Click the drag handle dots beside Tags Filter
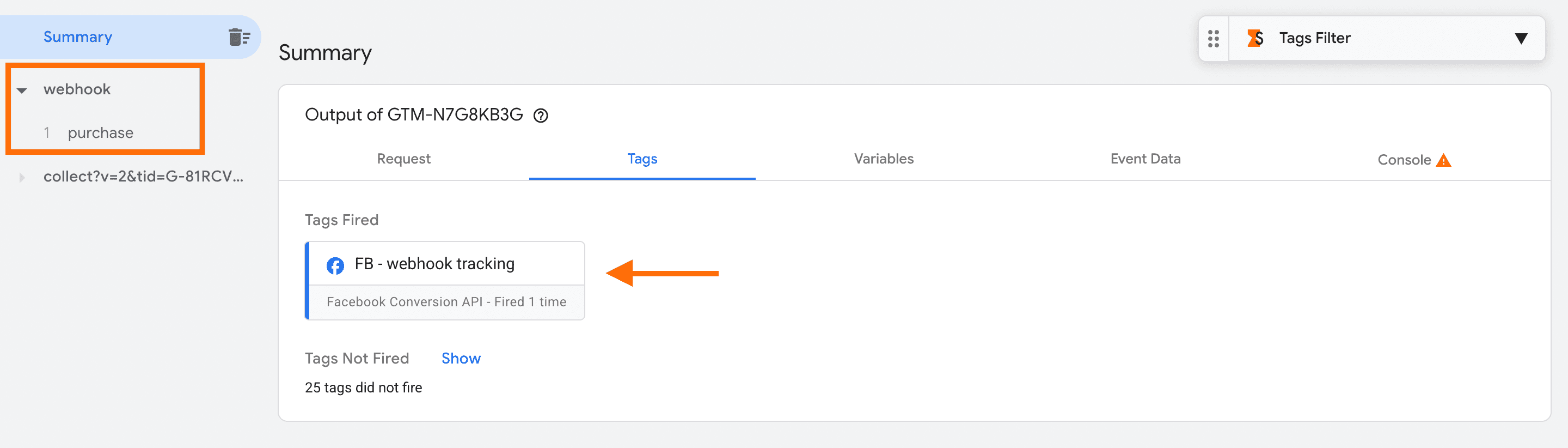Viewport: 1568px width, 448px height. (1214, 38)
